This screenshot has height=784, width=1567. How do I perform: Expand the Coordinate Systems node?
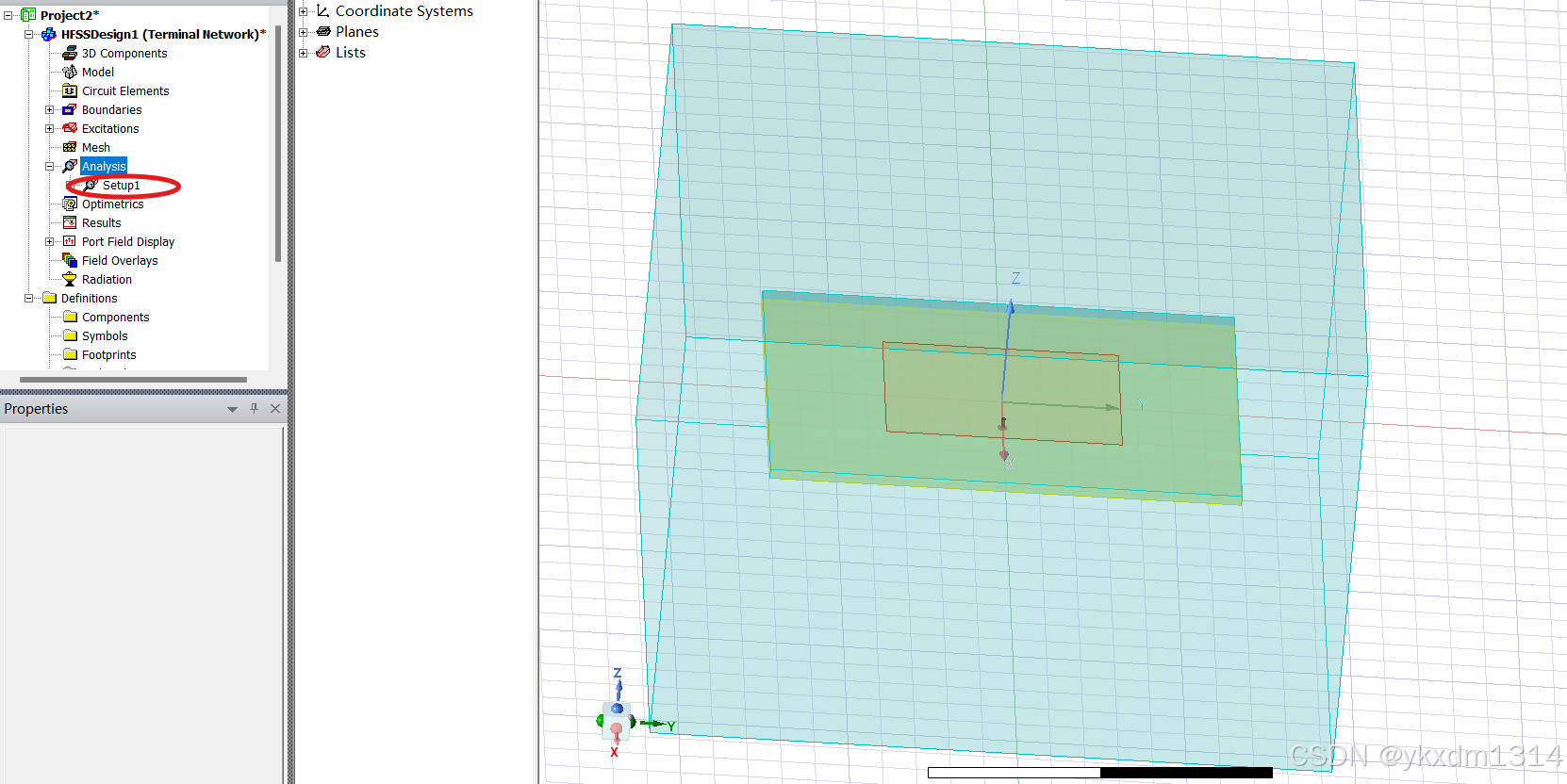click(x=304, y=11)
